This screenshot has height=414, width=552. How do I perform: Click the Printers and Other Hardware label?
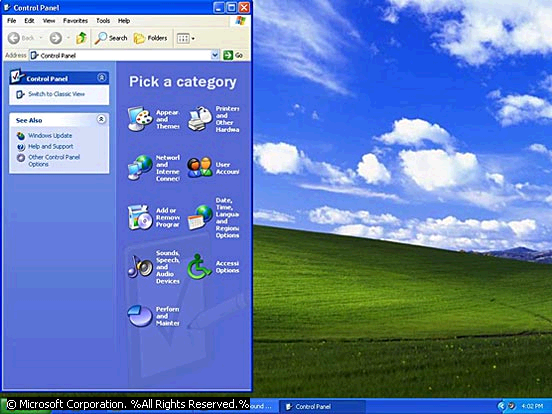[x=227, y=119]
